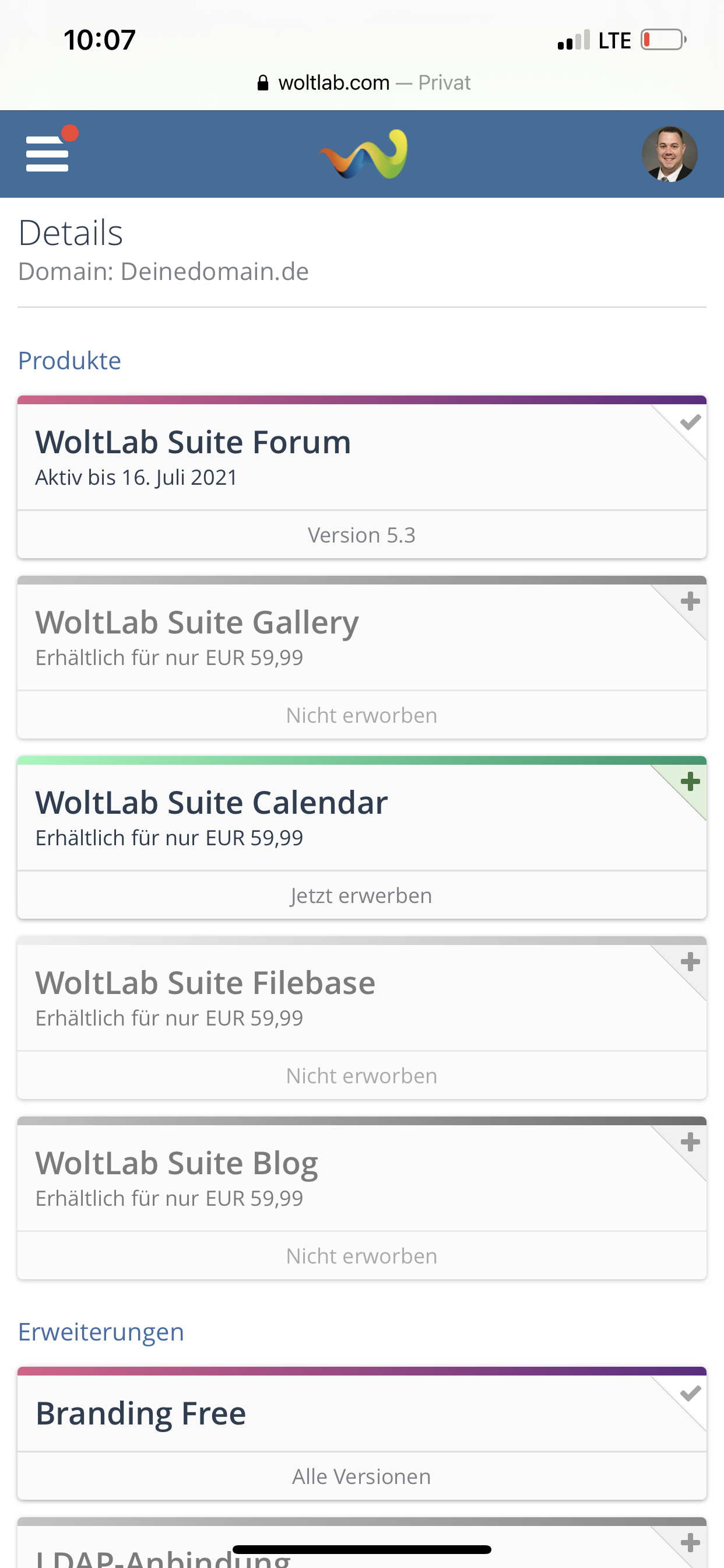Select the WoltLab Suite Calendar title
Viewport: 724px width, 1568px height.
tap(211, 802)
